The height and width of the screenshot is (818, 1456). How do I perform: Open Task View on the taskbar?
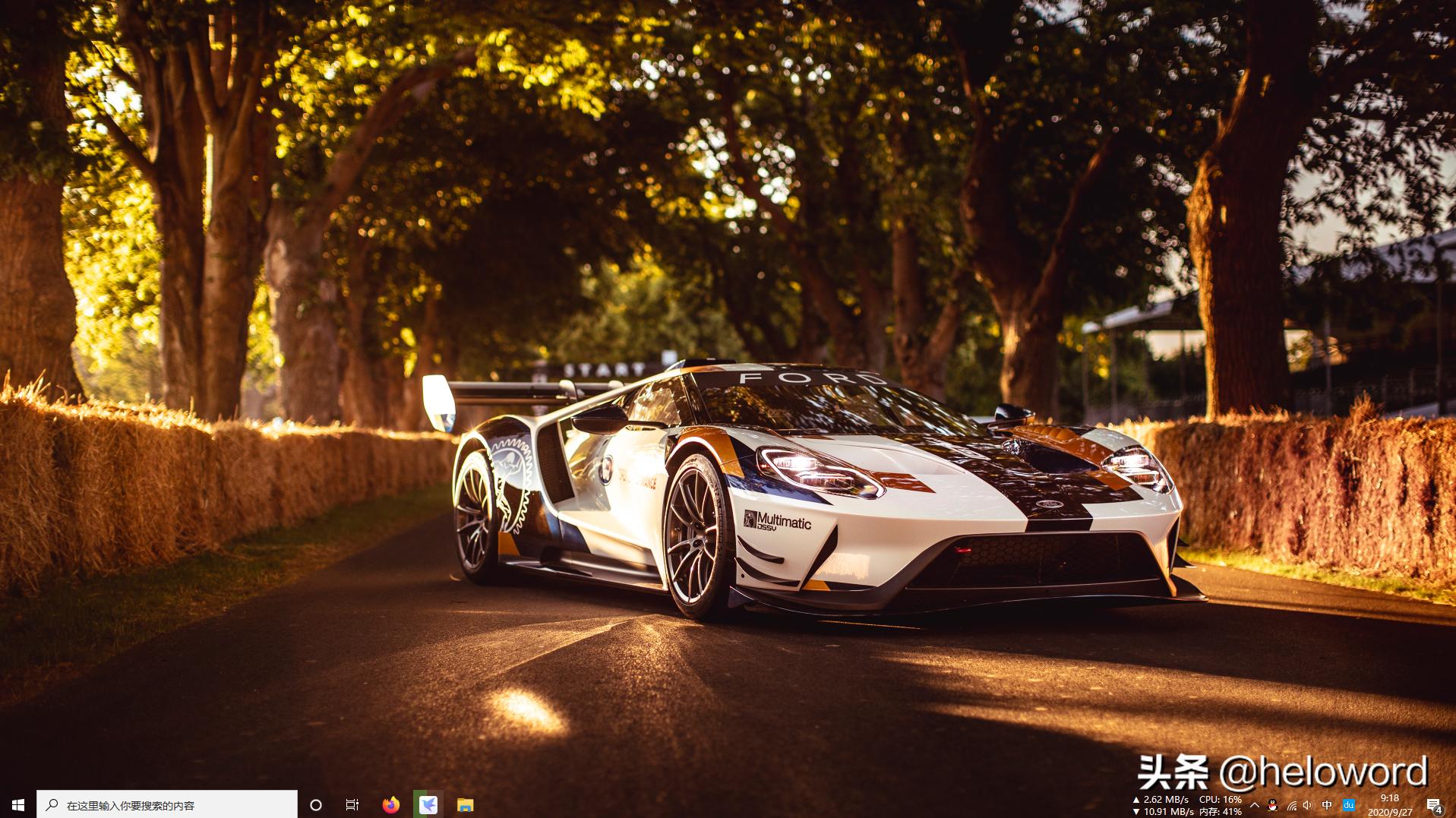[x=352, y=804]
